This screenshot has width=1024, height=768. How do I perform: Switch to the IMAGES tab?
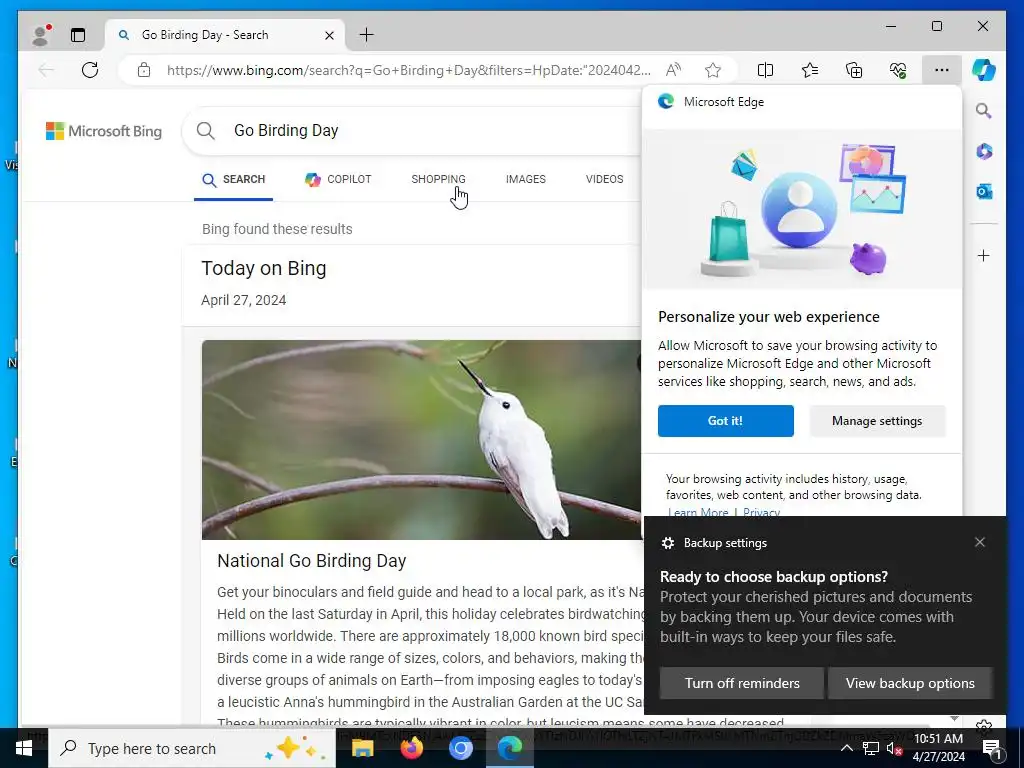coord(526,180)
